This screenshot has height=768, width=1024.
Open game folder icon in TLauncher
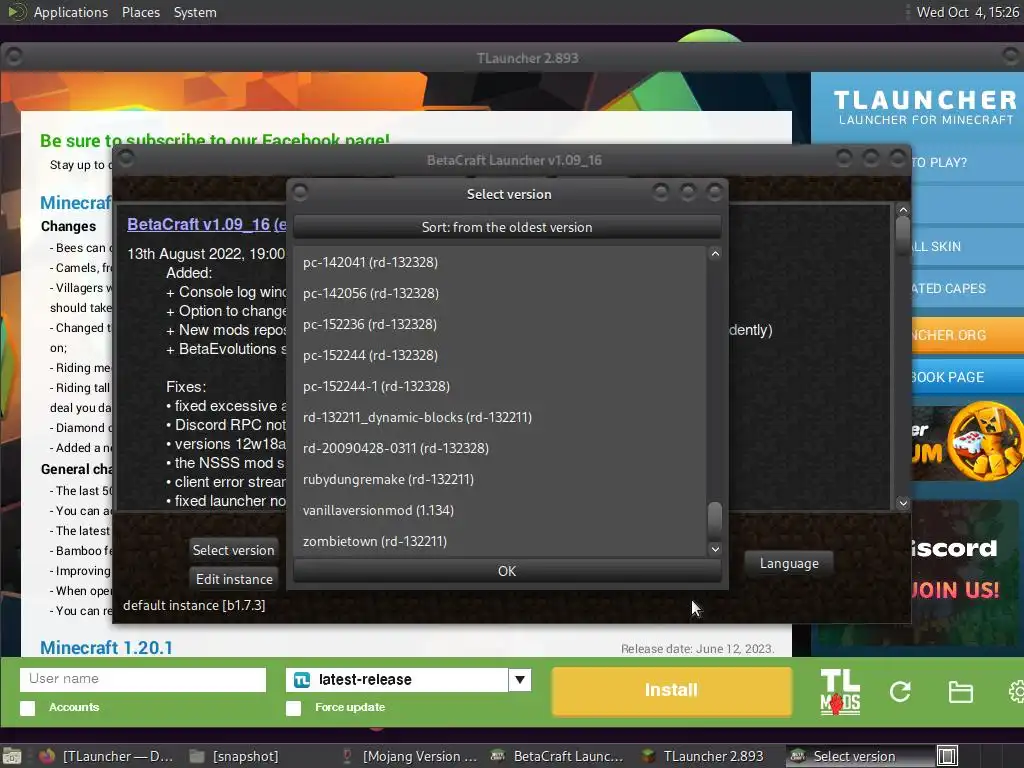point(960,692)
